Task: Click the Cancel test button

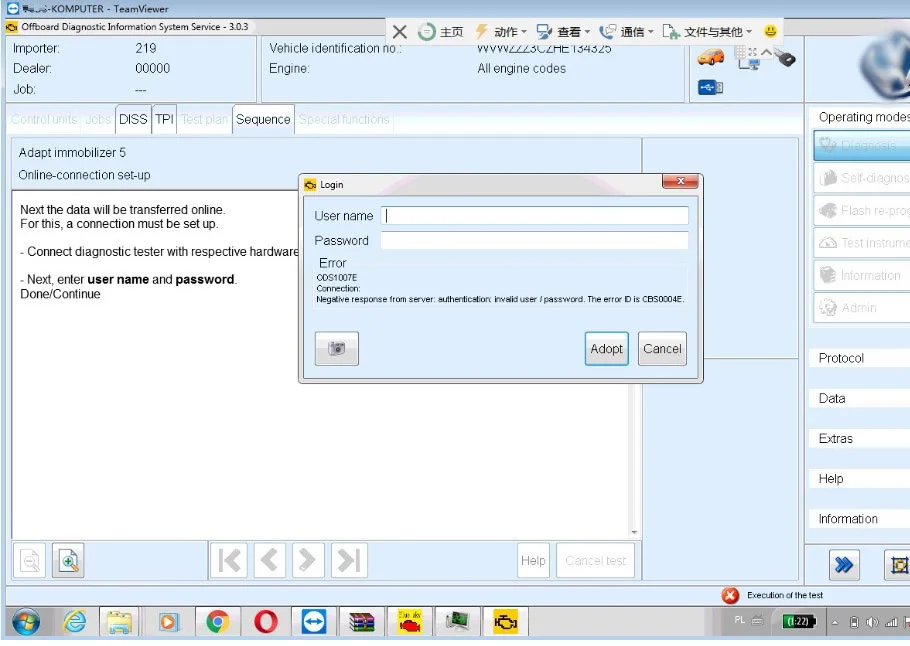Action: (595, 561)
